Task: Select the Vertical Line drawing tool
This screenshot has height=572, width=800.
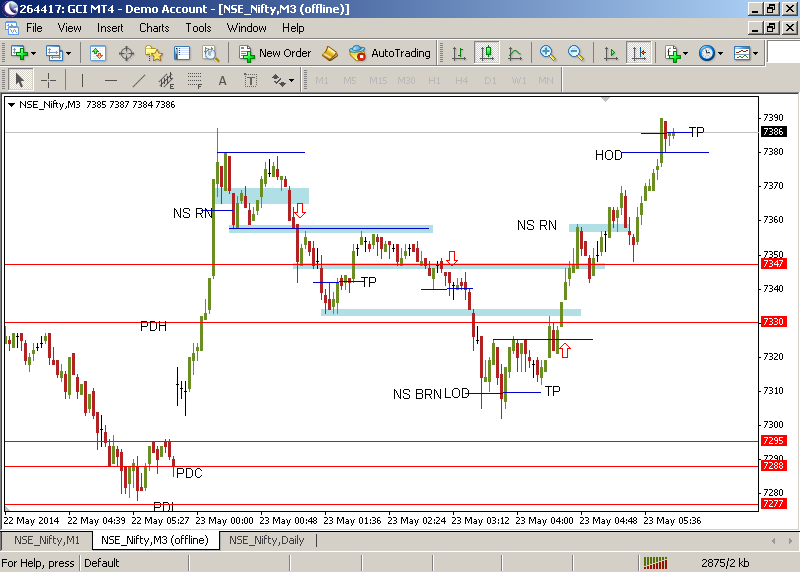Action: pos(82,80)
